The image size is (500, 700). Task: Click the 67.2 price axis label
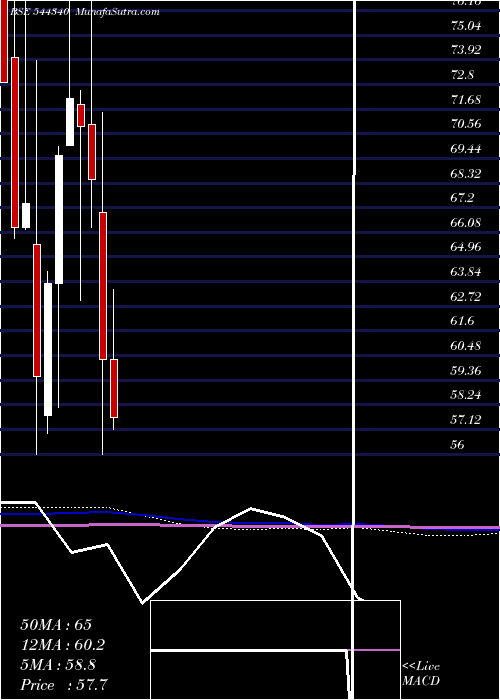(x=463, y=199)
